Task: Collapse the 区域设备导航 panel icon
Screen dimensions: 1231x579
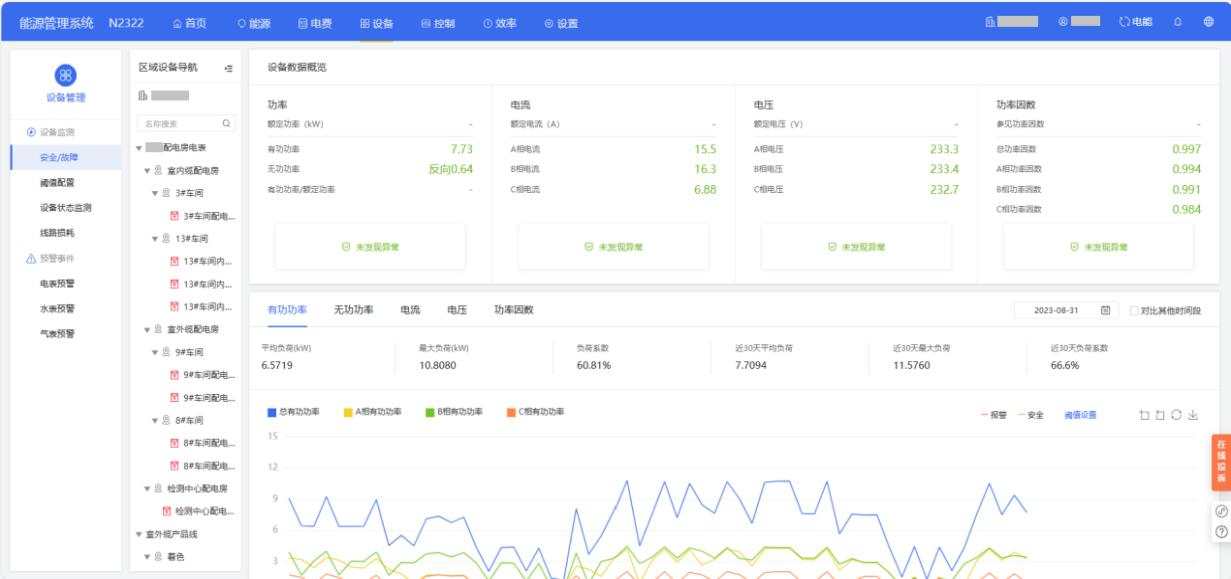Action: coord(227,67)
